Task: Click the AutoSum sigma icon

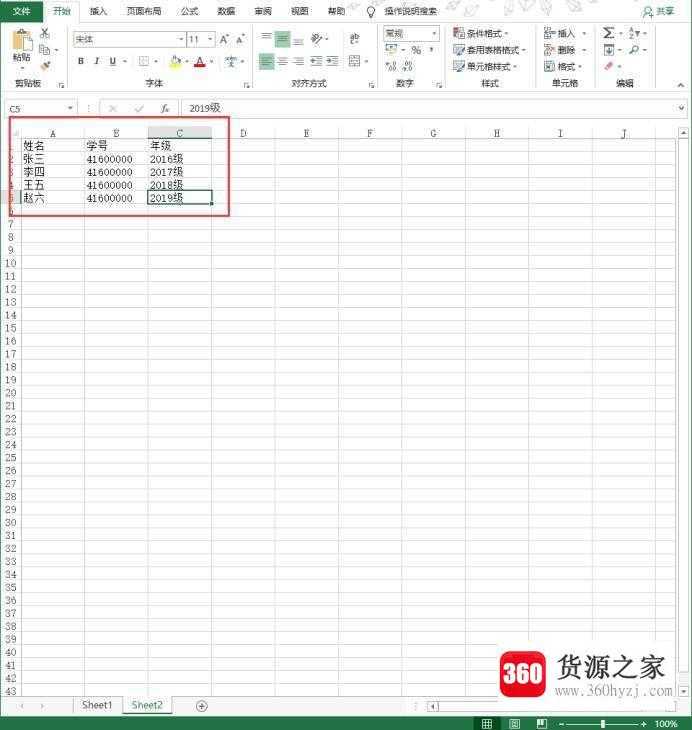Action: pos(608,33)
